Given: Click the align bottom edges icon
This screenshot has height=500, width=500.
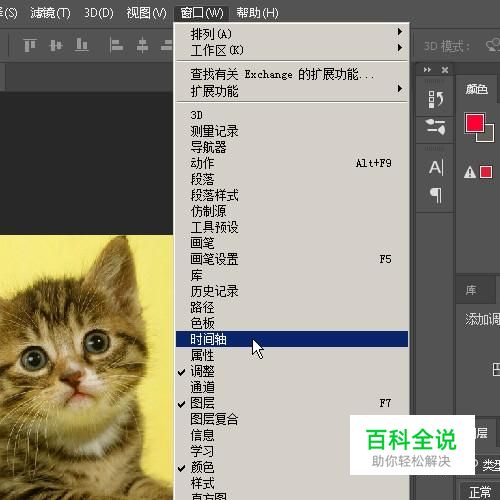Looking at the screenshot, I should pyautogui.click(x=81, y=45).
